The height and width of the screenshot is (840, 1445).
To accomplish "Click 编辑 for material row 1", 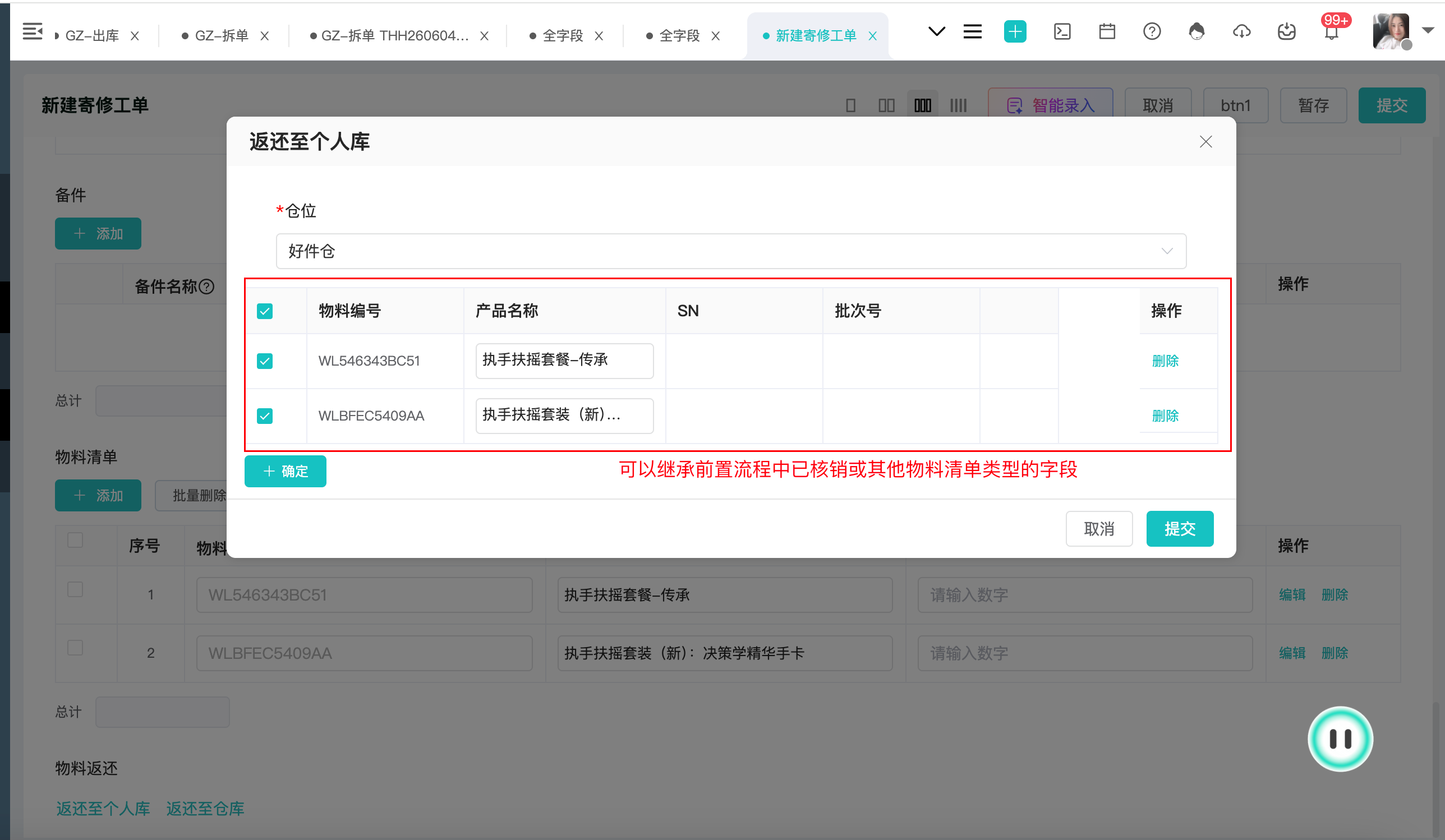I will tap(1292, 595).
